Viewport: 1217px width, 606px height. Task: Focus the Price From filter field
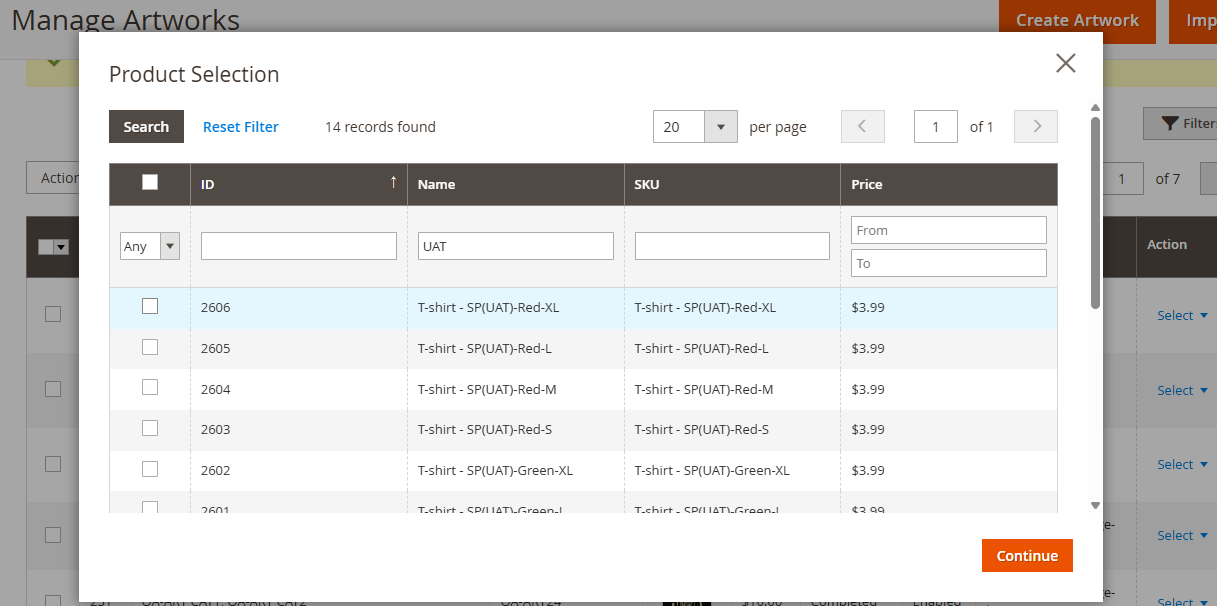coord(948,230)
